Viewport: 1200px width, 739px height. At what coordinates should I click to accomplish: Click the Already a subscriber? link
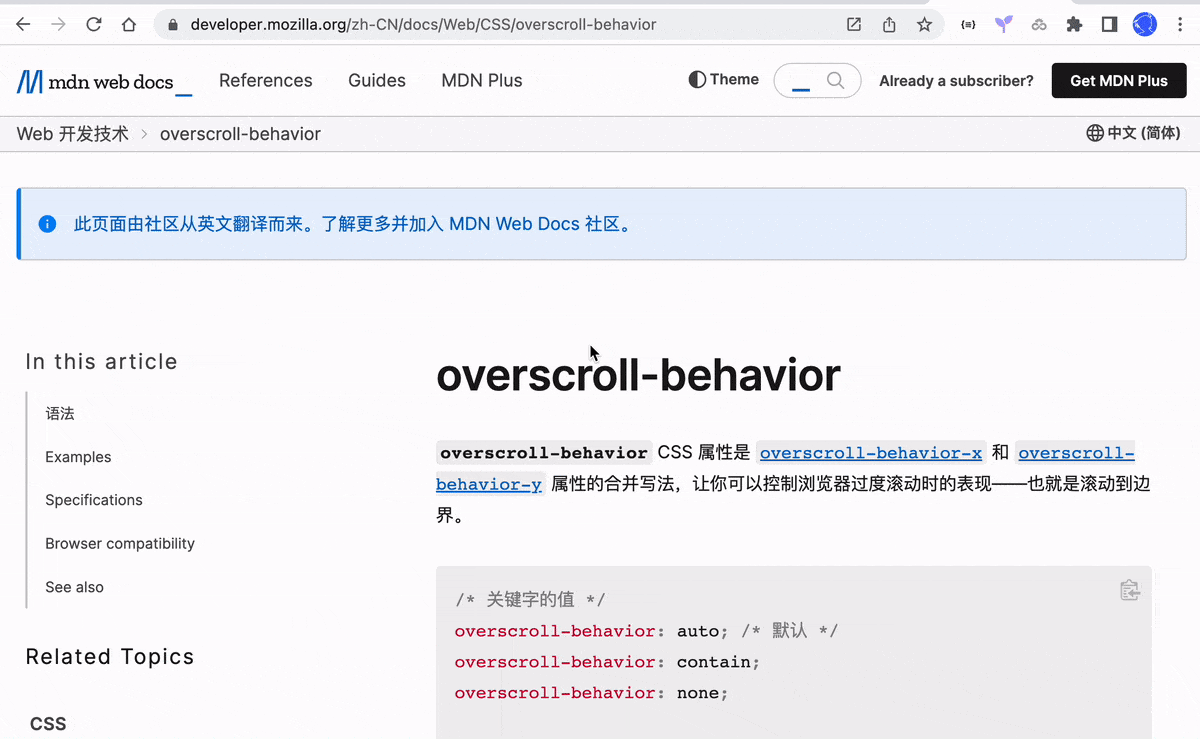[x=956, y=81]
